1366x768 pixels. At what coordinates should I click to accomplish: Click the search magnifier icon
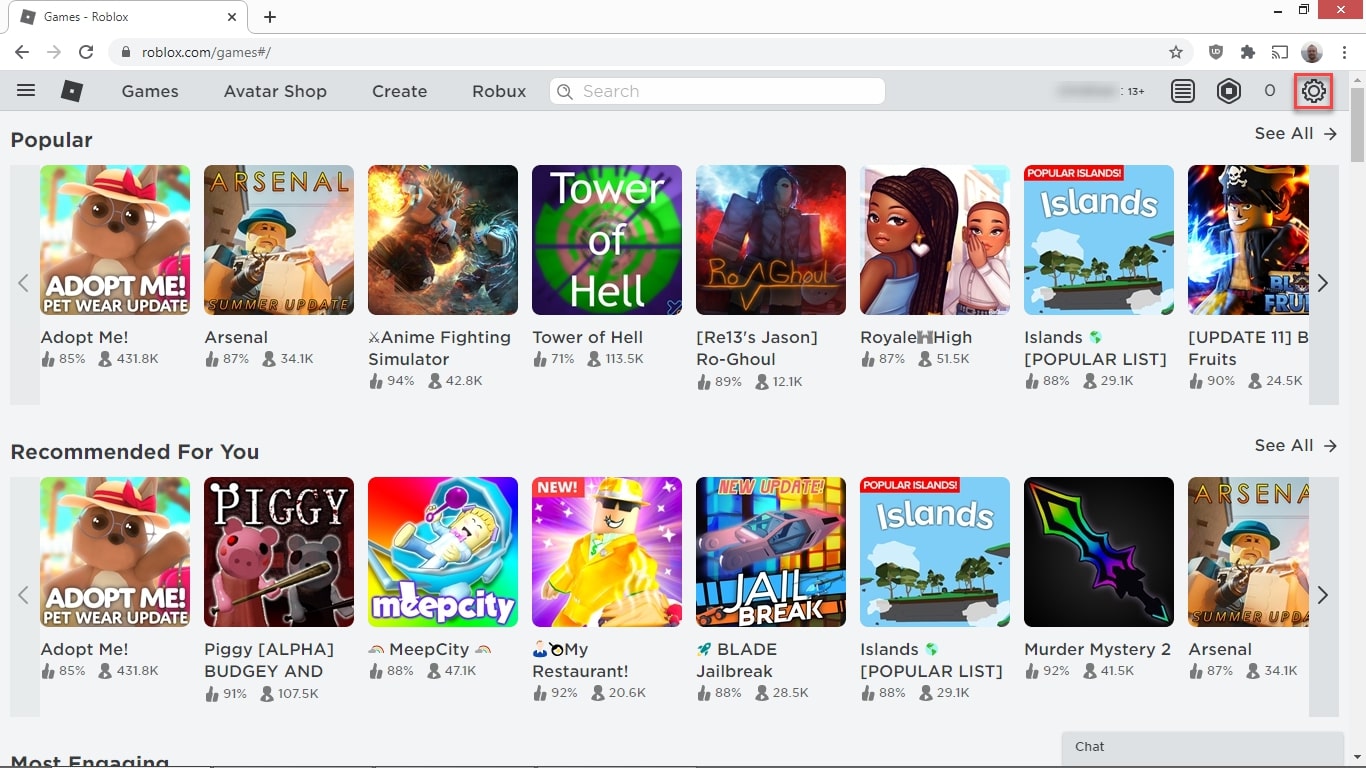565,91
